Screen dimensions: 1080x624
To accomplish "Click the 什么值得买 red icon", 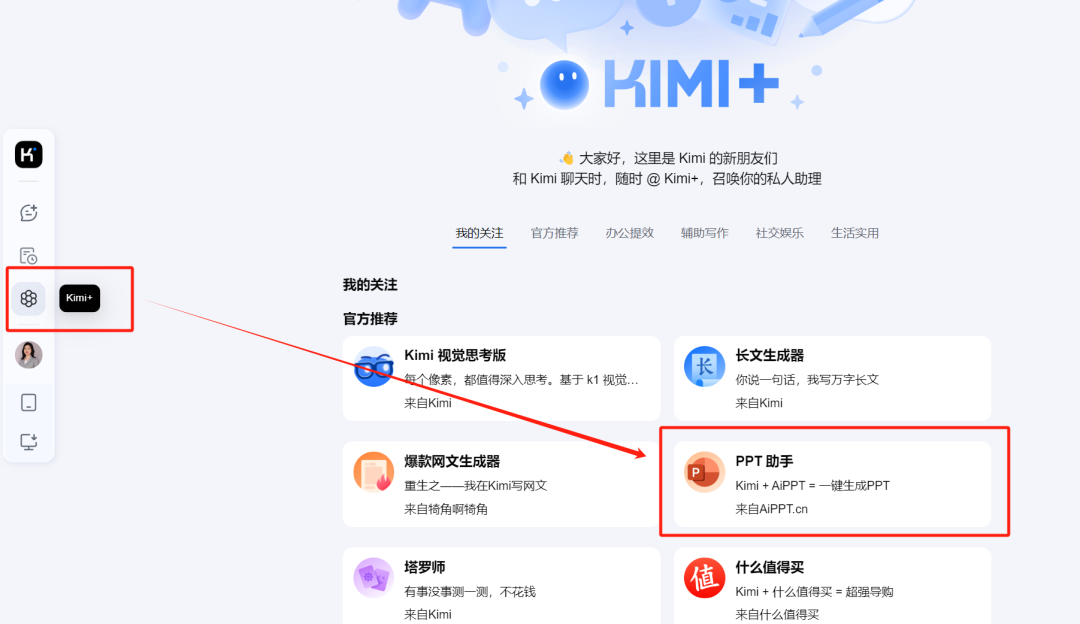I will point(705,578).
